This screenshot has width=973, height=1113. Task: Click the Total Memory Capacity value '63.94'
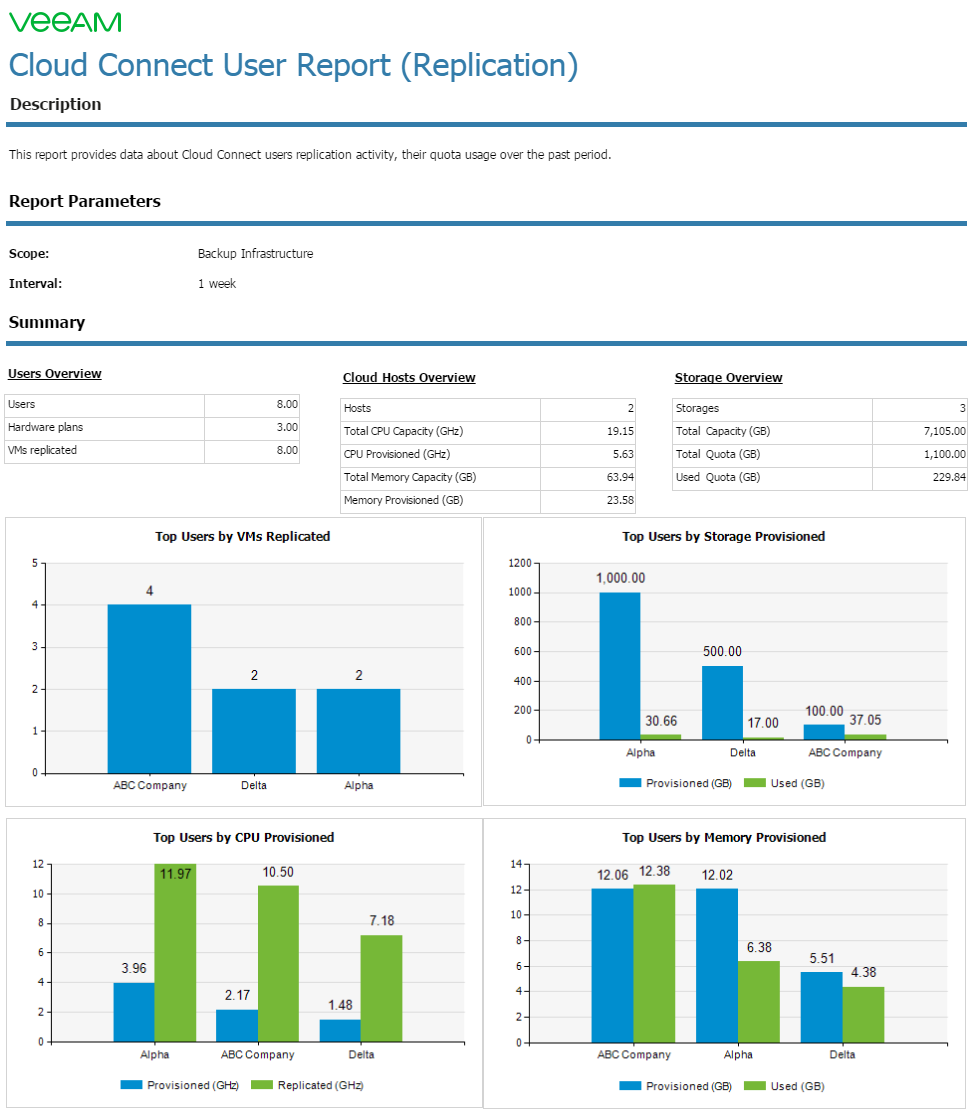pos(620,477)
